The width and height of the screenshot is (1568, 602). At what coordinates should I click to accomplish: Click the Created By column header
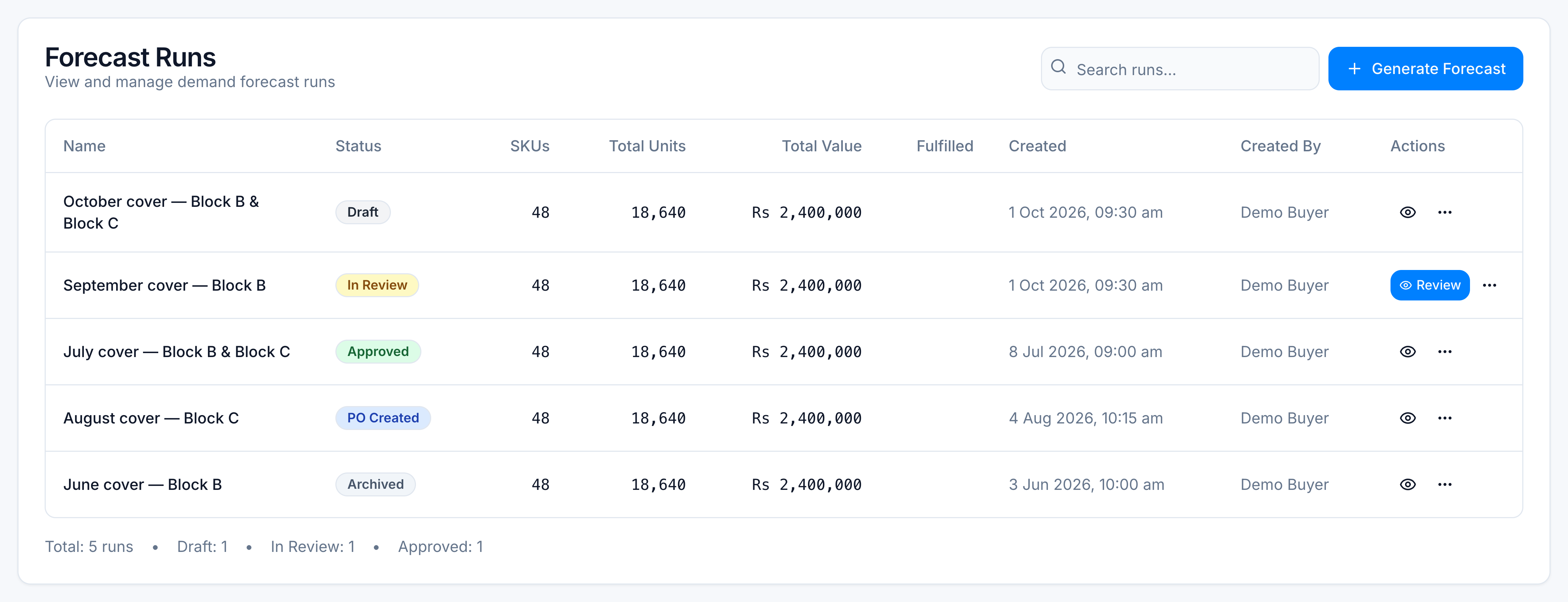point(1281,146)
